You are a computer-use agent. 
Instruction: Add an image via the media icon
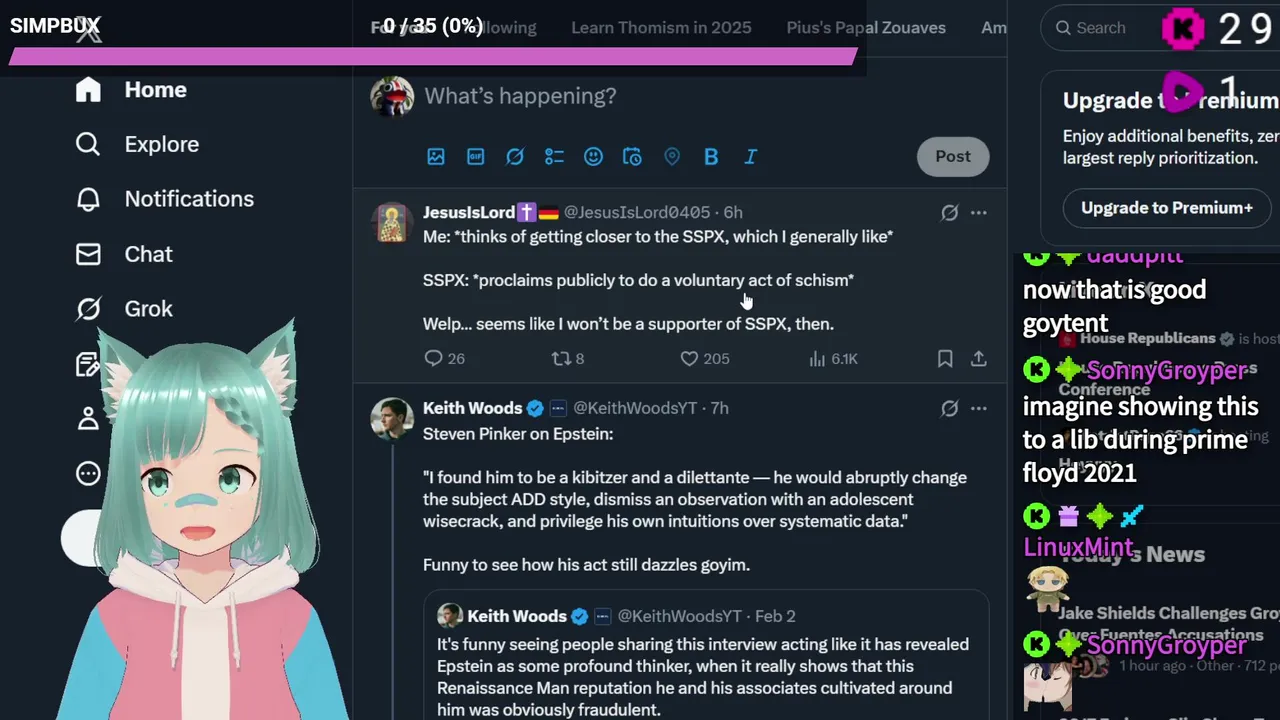pos(436,156)
